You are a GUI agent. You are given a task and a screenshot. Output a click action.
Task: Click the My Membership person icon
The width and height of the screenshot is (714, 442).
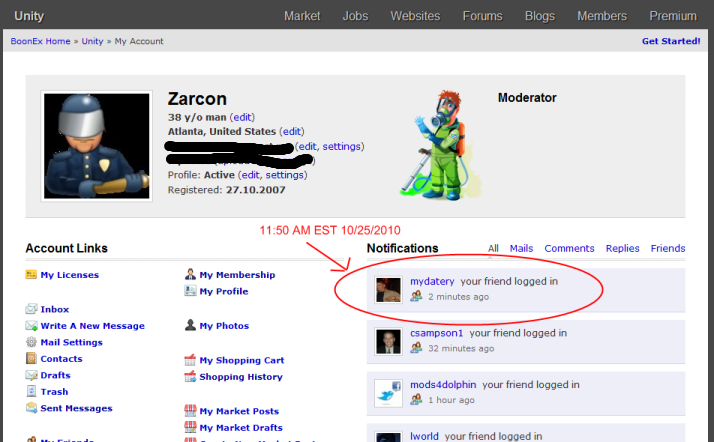point(190,274)
